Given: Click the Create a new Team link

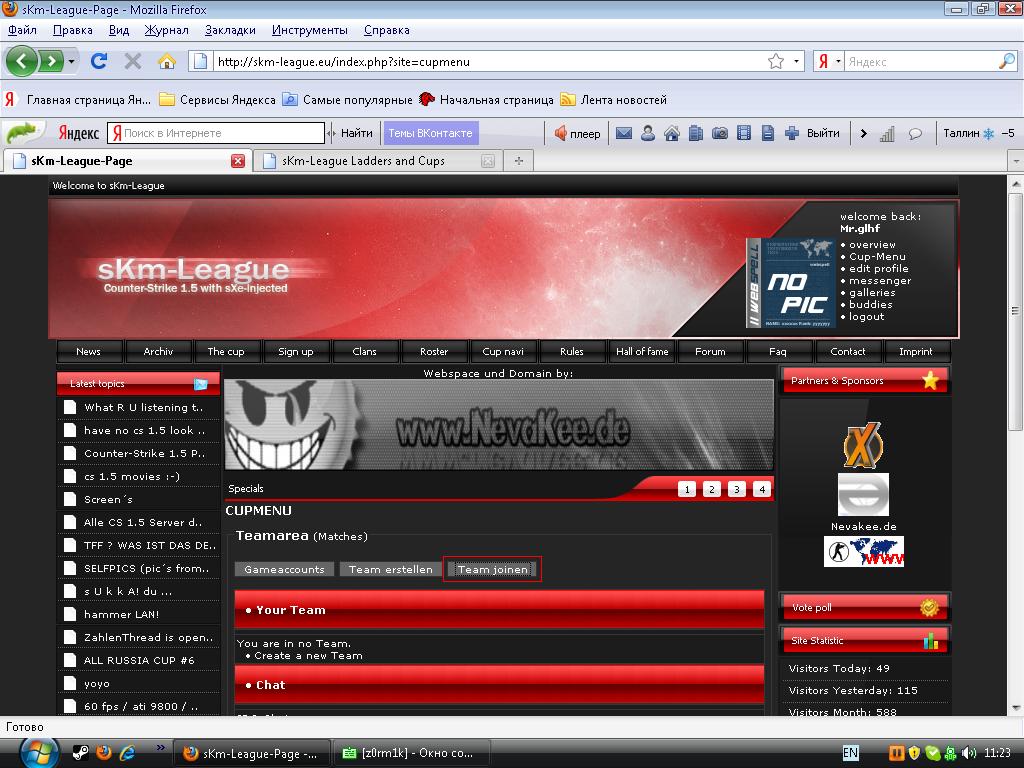Looking at the screenshot, I should [308, 656].
